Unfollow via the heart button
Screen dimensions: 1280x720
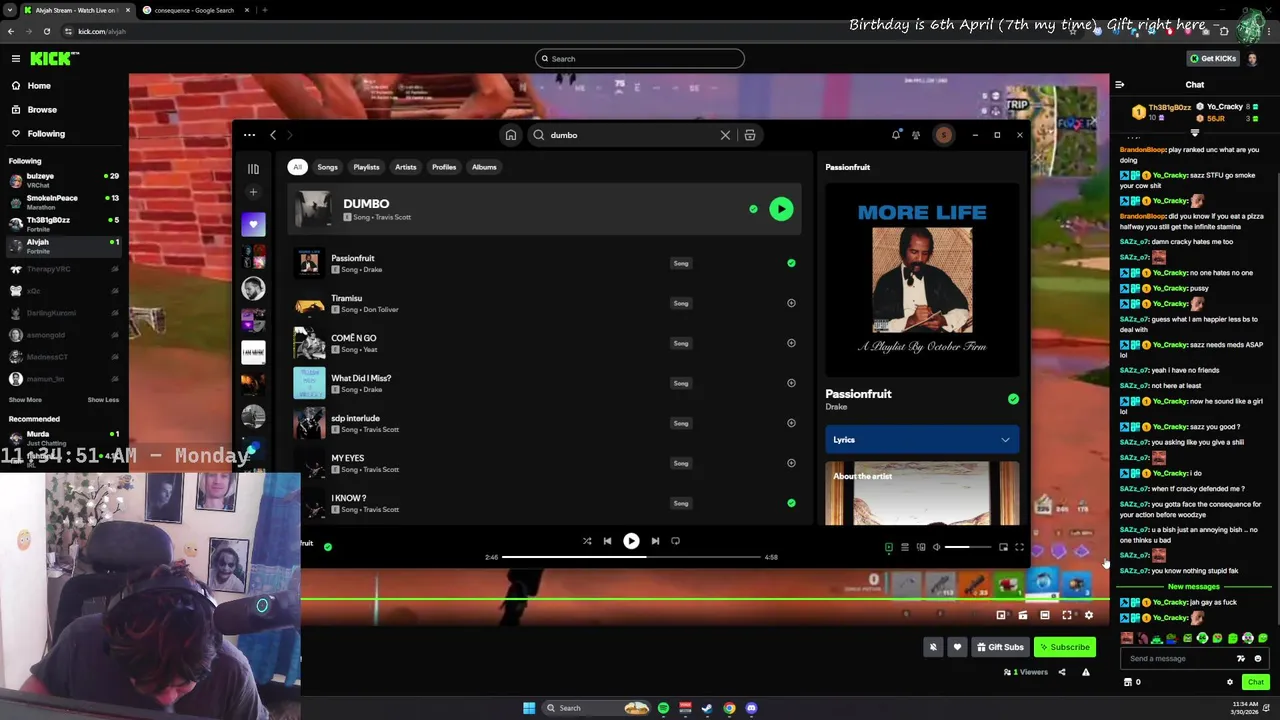click(x=957, y=647)
